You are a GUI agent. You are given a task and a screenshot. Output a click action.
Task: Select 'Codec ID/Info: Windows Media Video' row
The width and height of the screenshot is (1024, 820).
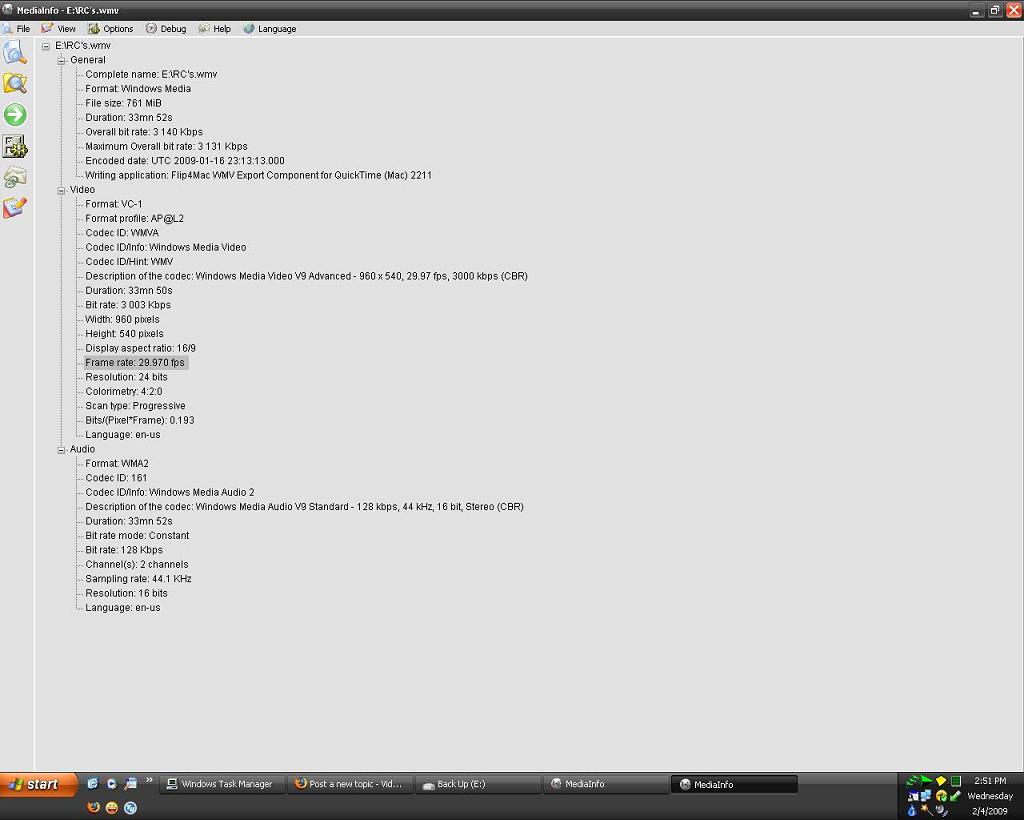point(165,247)
